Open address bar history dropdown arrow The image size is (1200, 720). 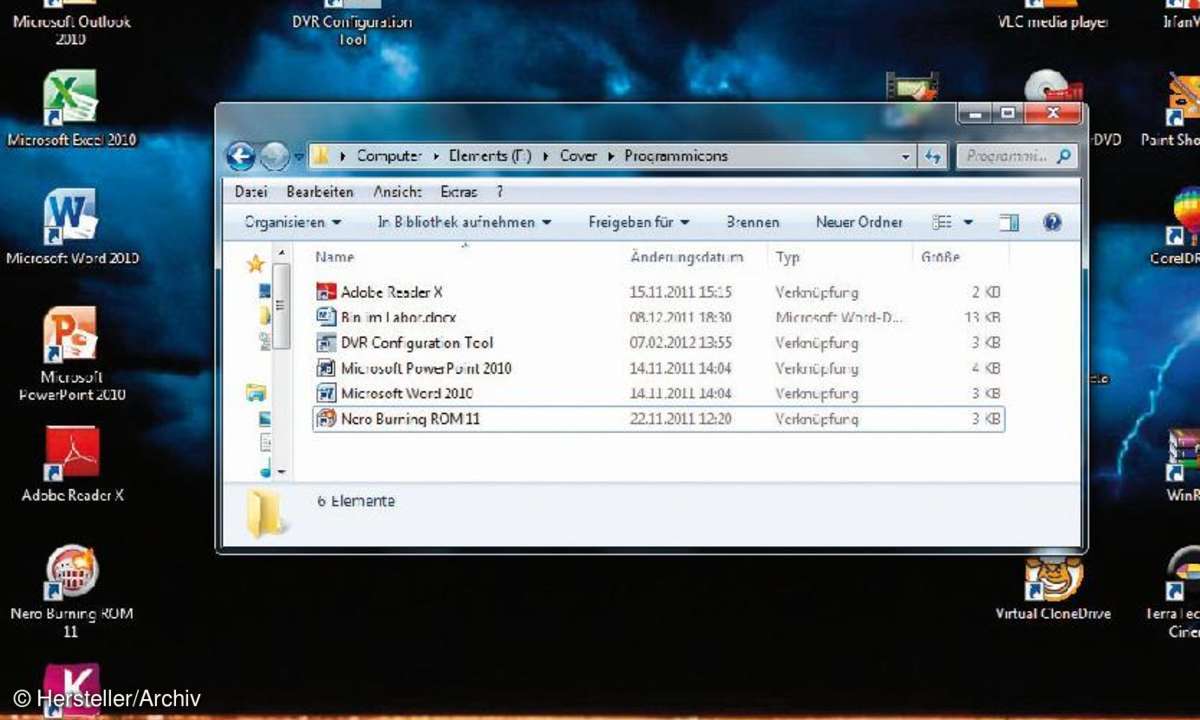coord(906,156)
